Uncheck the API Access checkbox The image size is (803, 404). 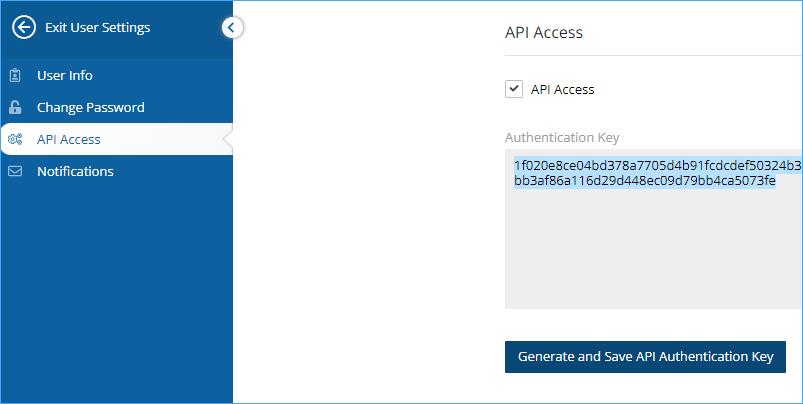[x=514, y=89]
